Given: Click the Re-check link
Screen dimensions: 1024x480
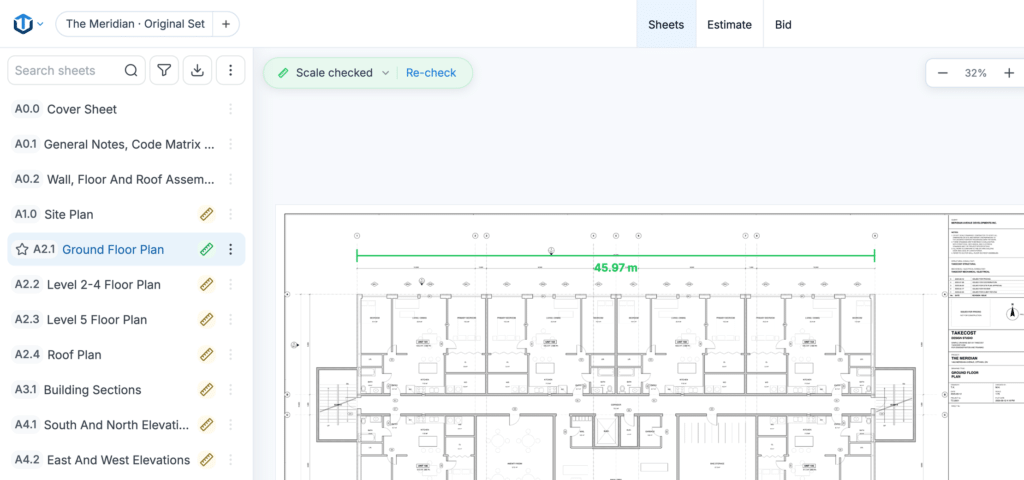Looking at the screenshot, I should click(431, 72).
